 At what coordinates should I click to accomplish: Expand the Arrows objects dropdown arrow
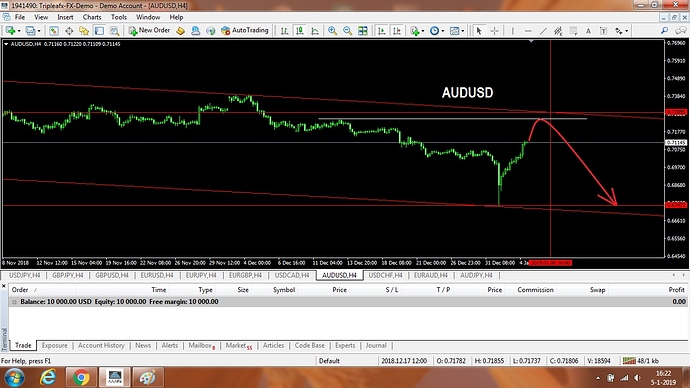(x=627, y=31)
